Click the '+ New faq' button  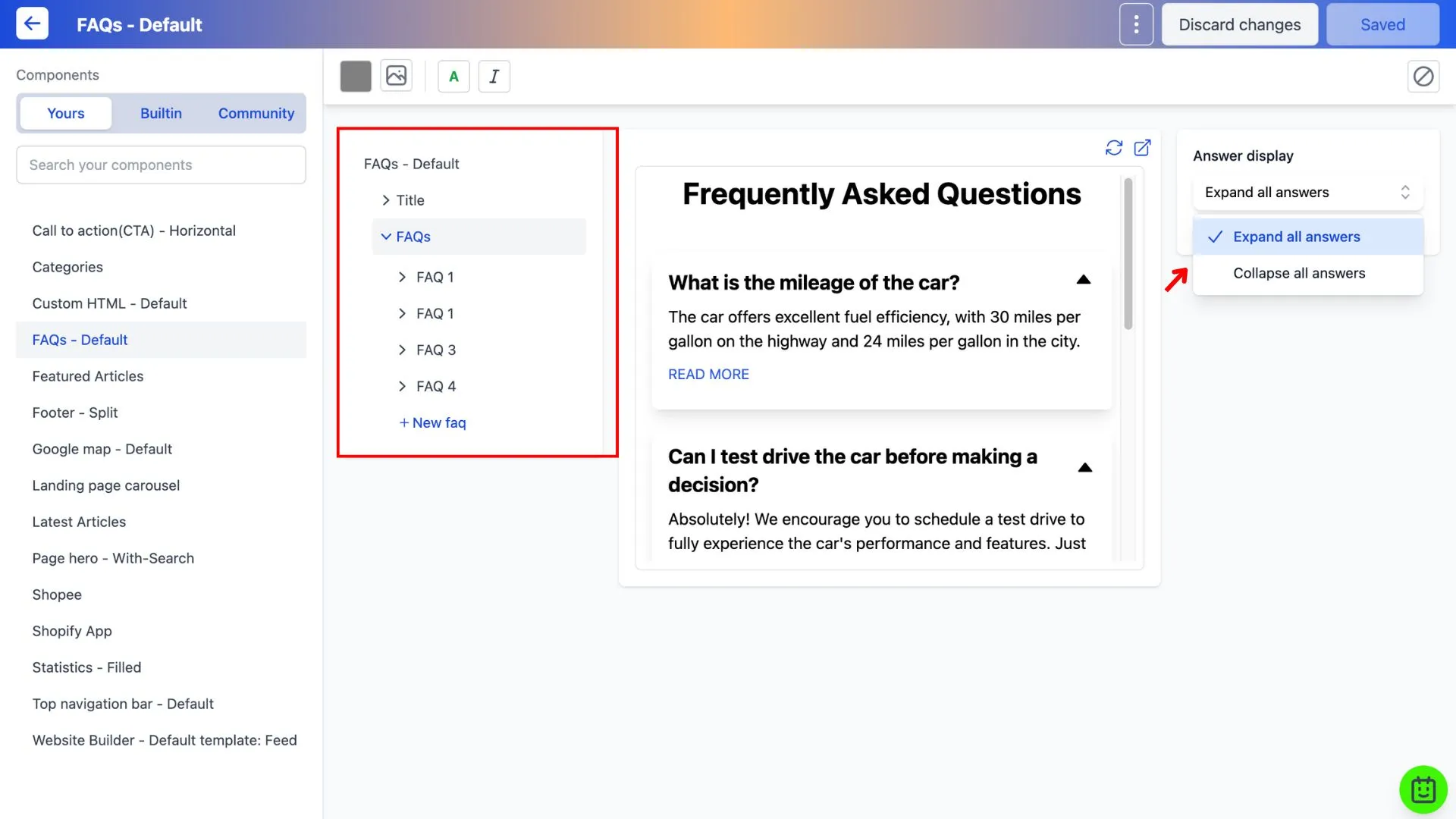click(x=431, y=421)
